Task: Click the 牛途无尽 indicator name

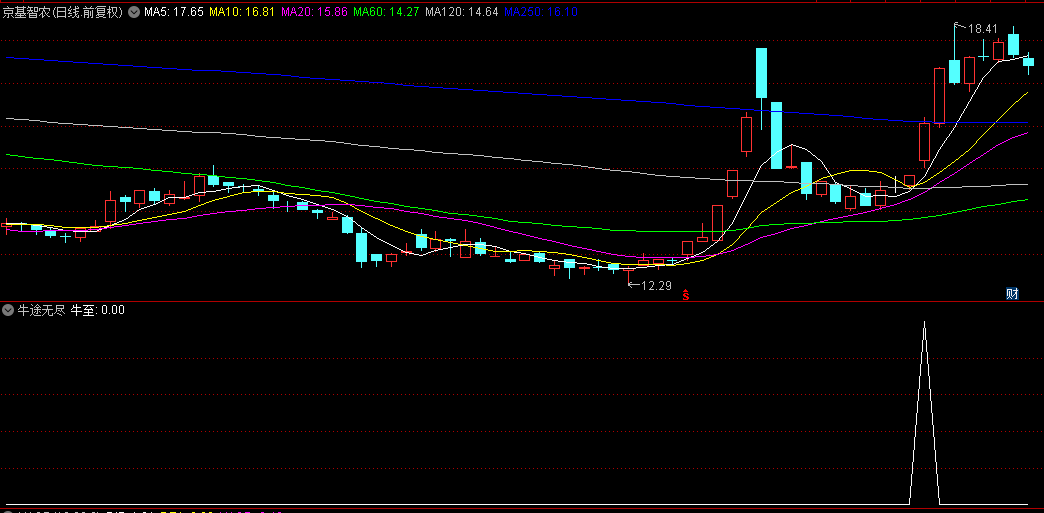Action: 41,310
